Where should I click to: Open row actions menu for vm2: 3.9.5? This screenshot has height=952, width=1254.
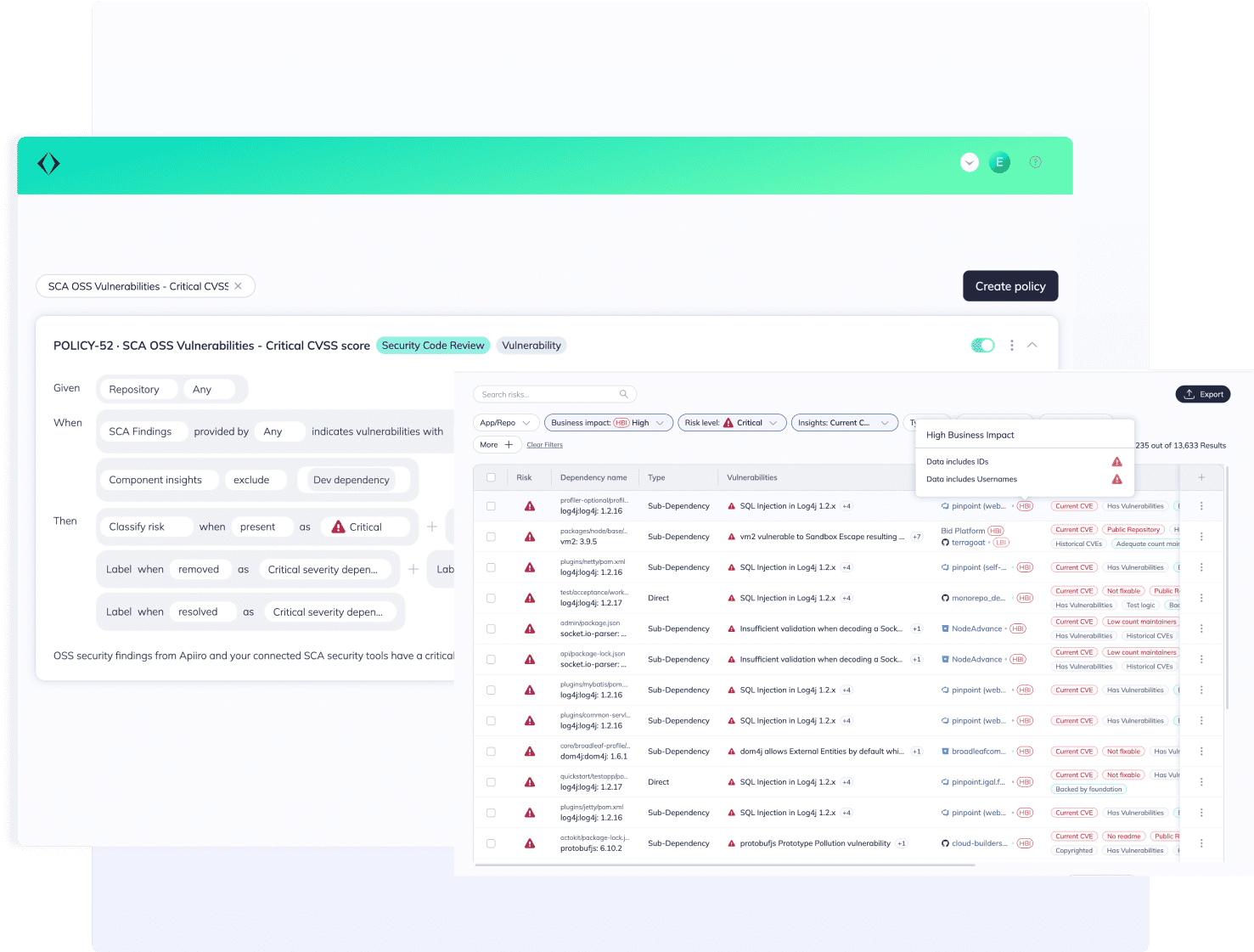click(1201, 537)
